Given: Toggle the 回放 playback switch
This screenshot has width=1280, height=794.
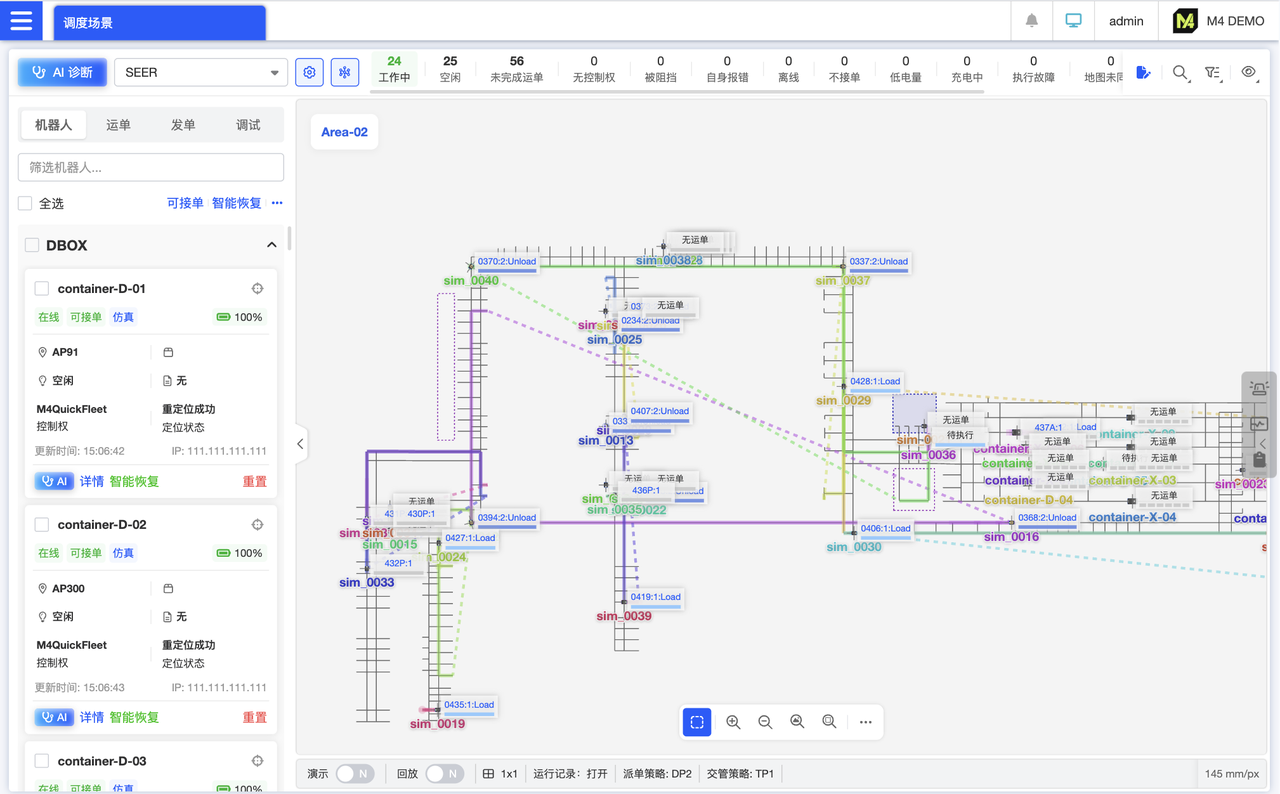Looking at the screenshot, I should pos(444,774).
